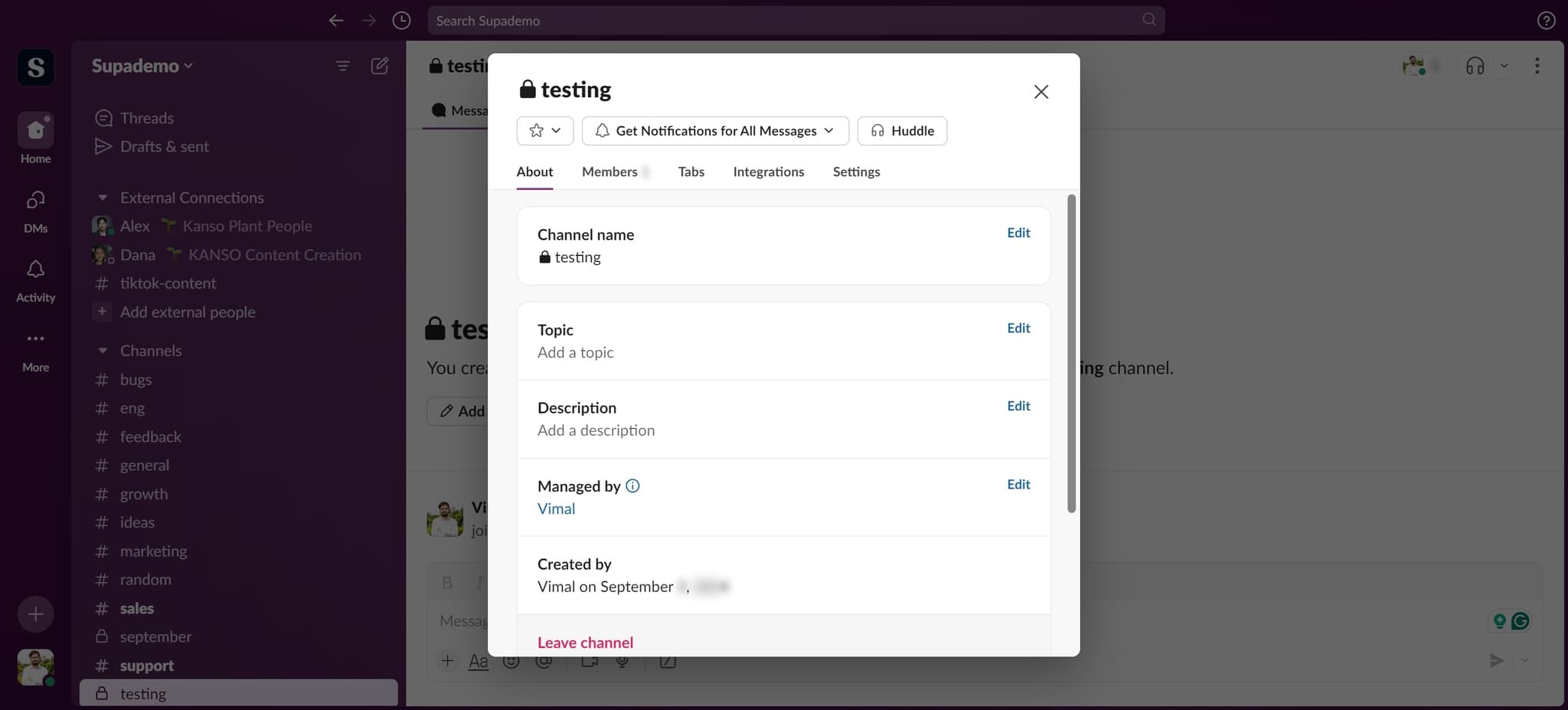Viewport: 1568px width, 710px height.
Task: Open the star channel dropdown
Action: coord(545,131)
